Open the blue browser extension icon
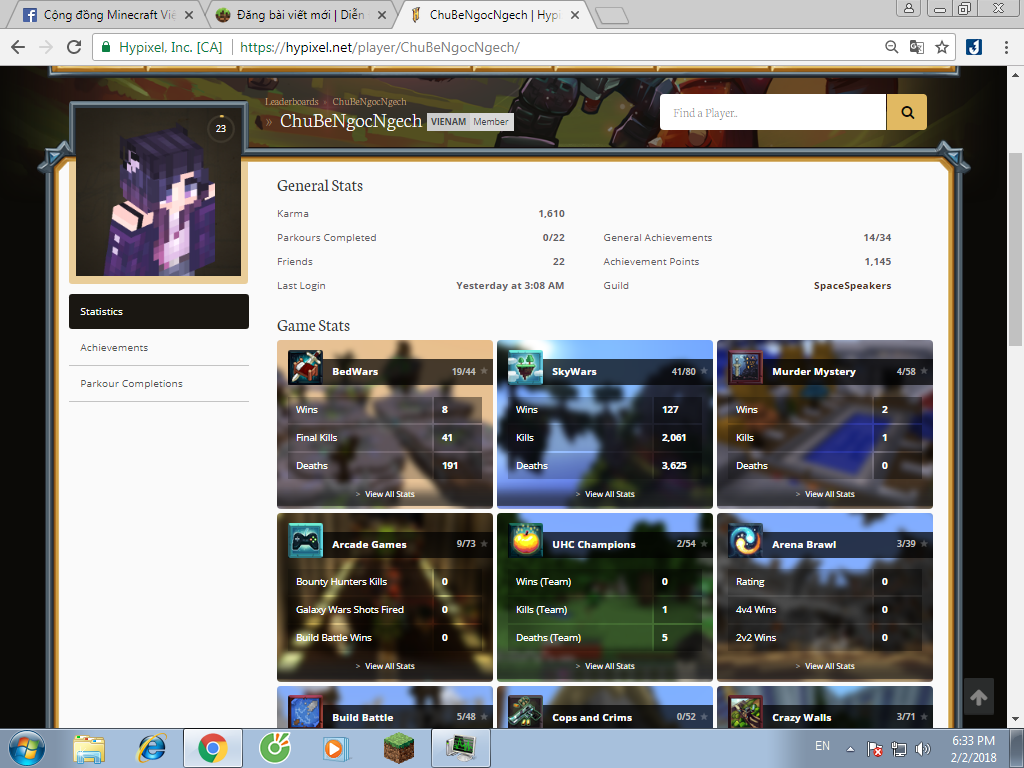The height and width of the screenshot is (768, 1024). tap(974, 47)
